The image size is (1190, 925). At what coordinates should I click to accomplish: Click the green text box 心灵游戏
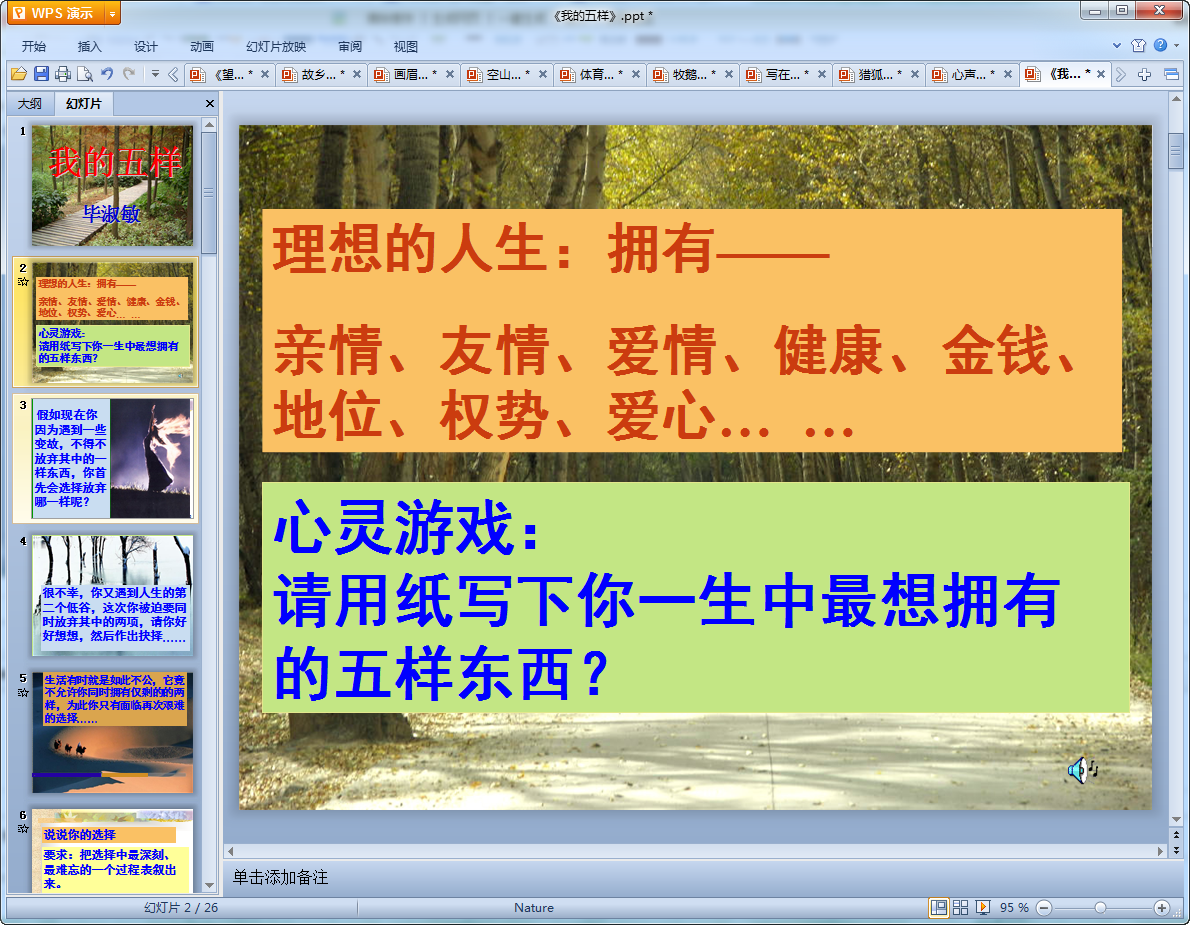click(x=695, y=597)
